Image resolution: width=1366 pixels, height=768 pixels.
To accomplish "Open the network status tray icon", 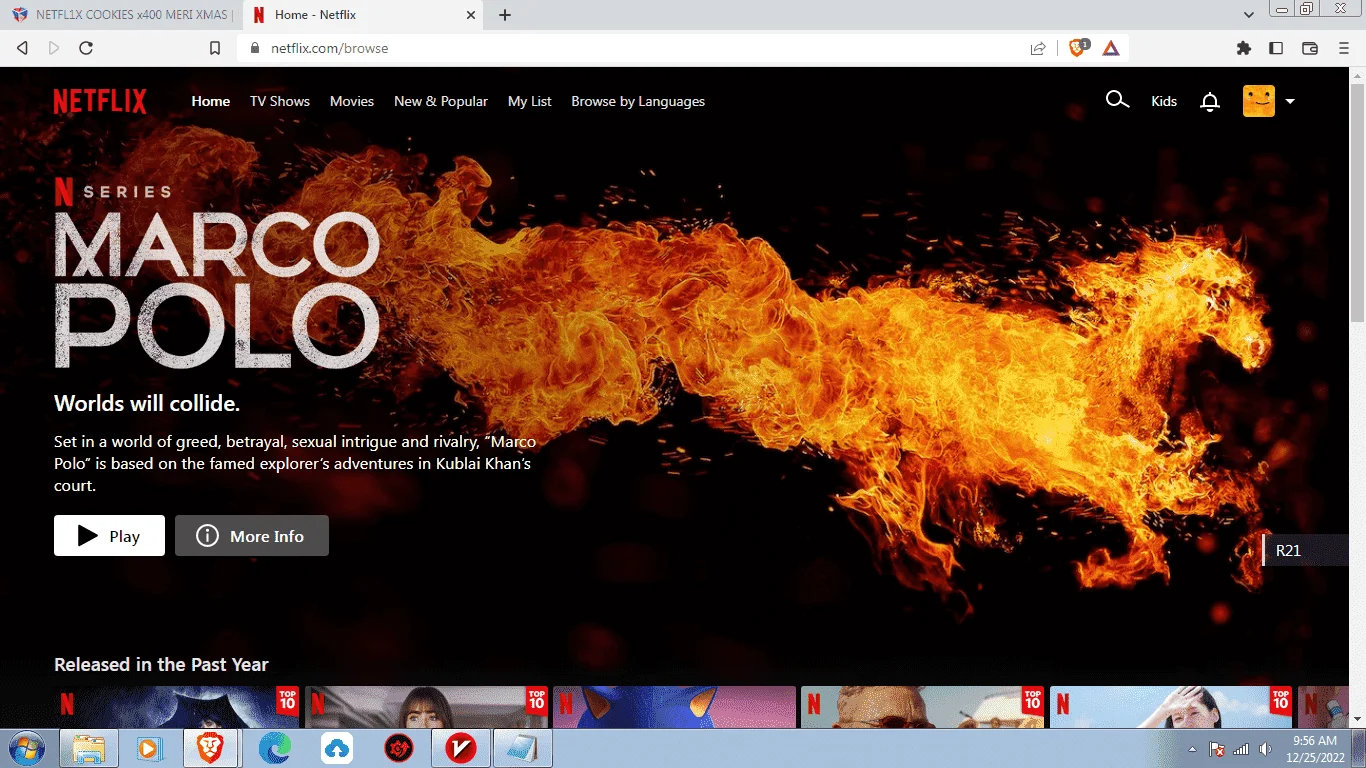I will click(x=1241, y=749).
